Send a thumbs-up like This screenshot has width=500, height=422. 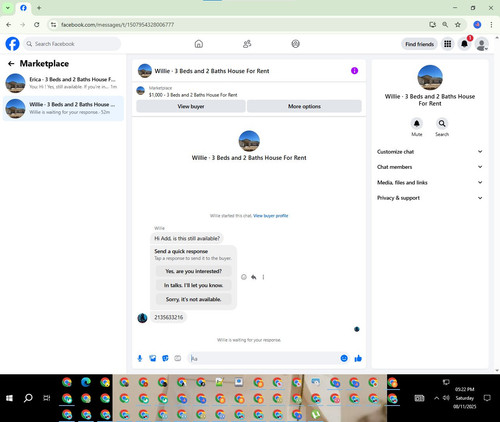(x=358, y=358)
